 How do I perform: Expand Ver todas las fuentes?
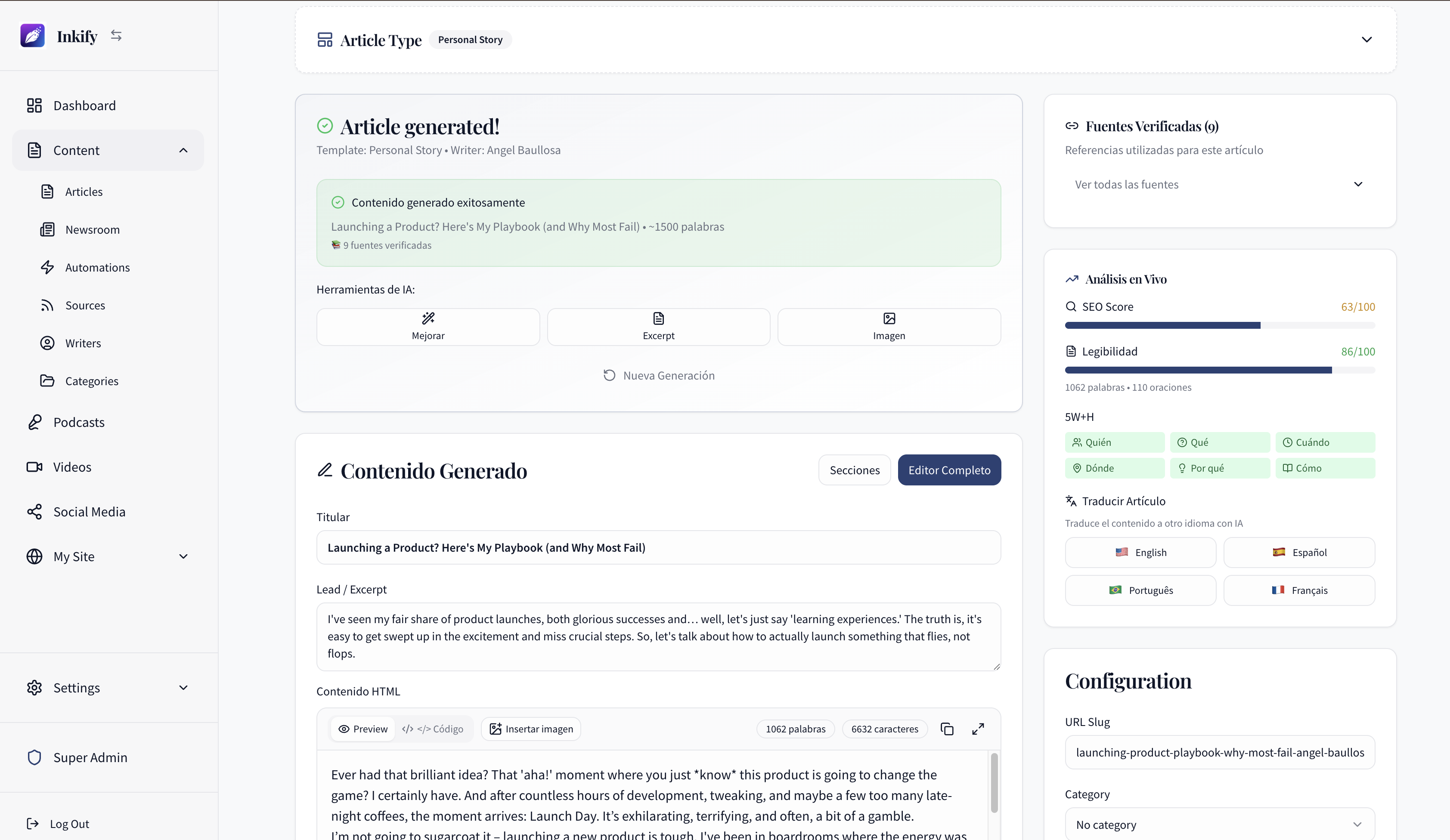pos(1220,184)
